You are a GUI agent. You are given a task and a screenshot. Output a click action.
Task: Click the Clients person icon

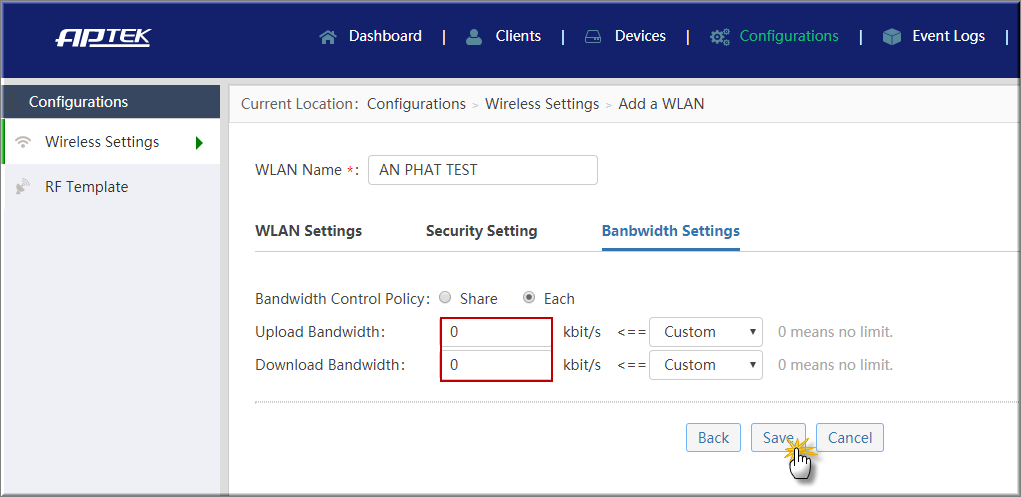point(474,37)
